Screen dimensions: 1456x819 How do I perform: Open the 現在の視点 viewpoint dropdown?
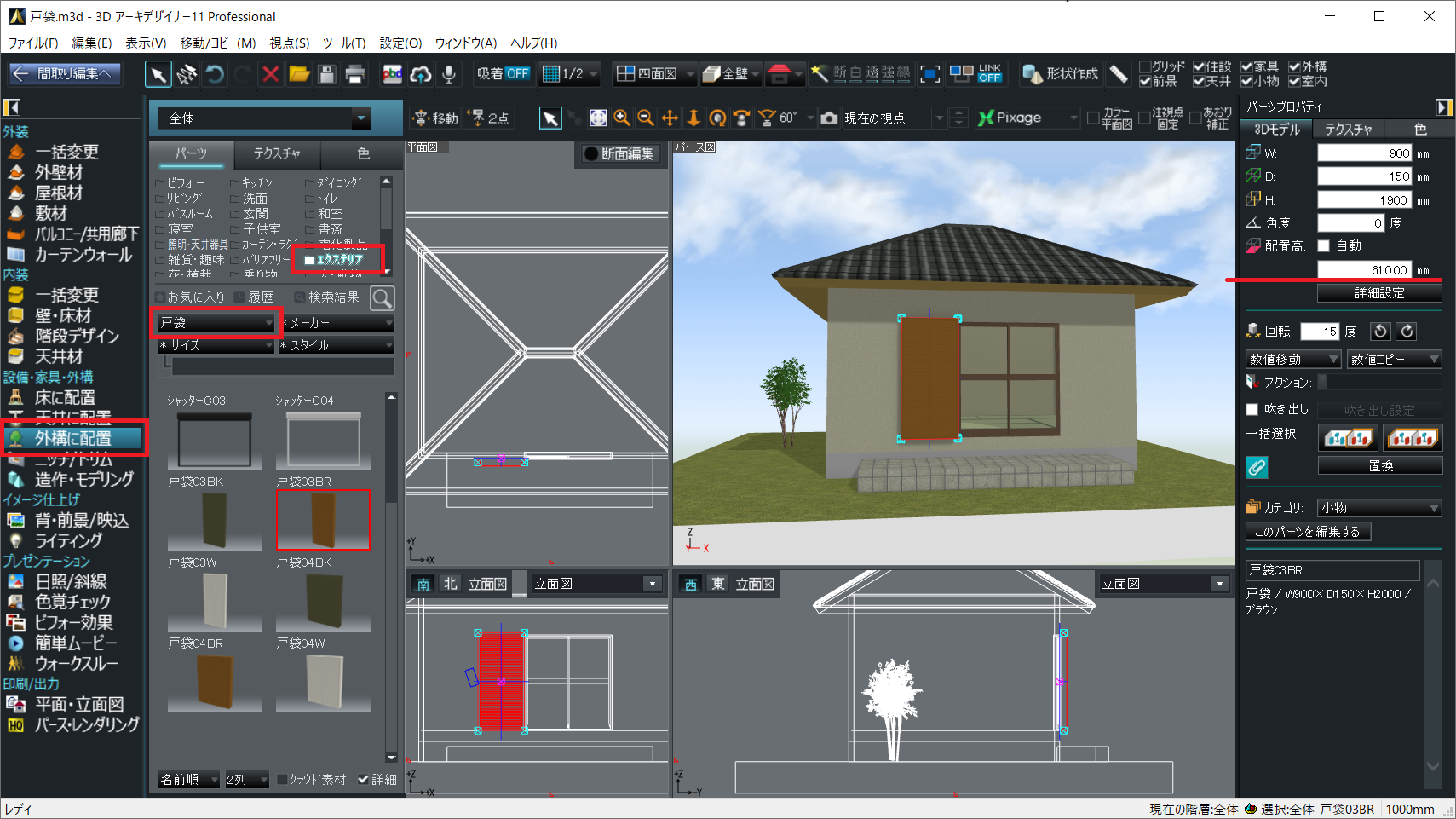(x=939, y=118)
